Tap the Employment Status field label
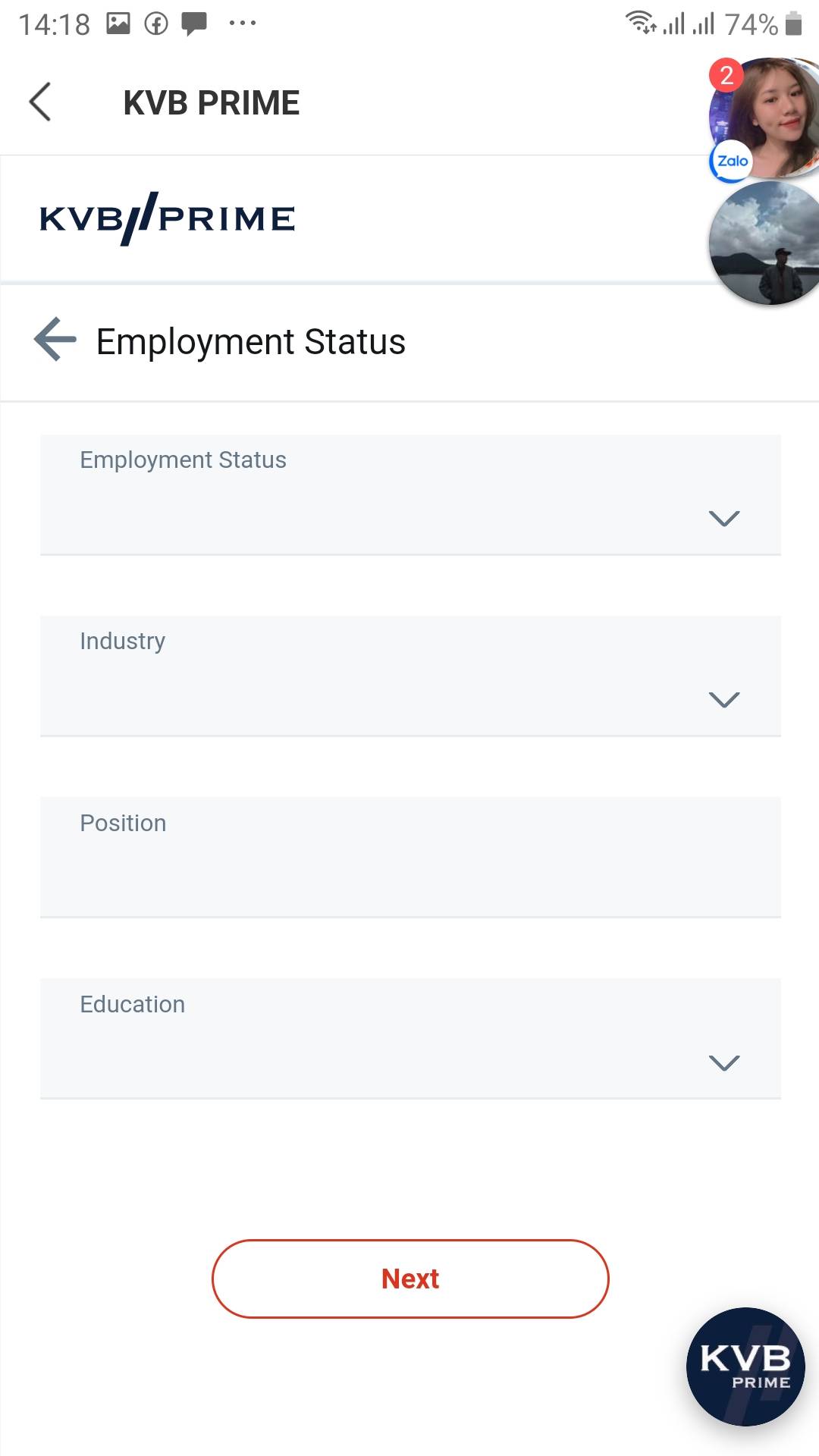Viewport: 819px width, 1456px height. (x=184, y=460)
